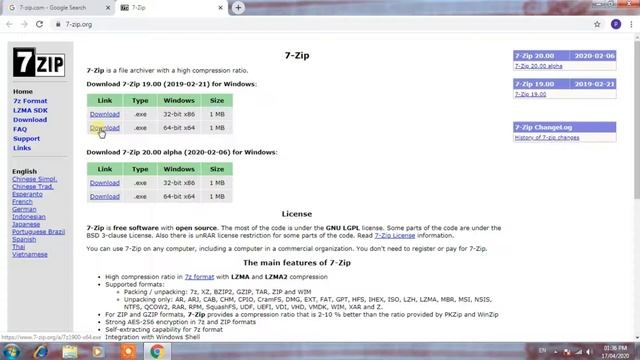Select the Chrome taskbar icon
This screenshot has height=360, width=640.
tap(157, 351)
